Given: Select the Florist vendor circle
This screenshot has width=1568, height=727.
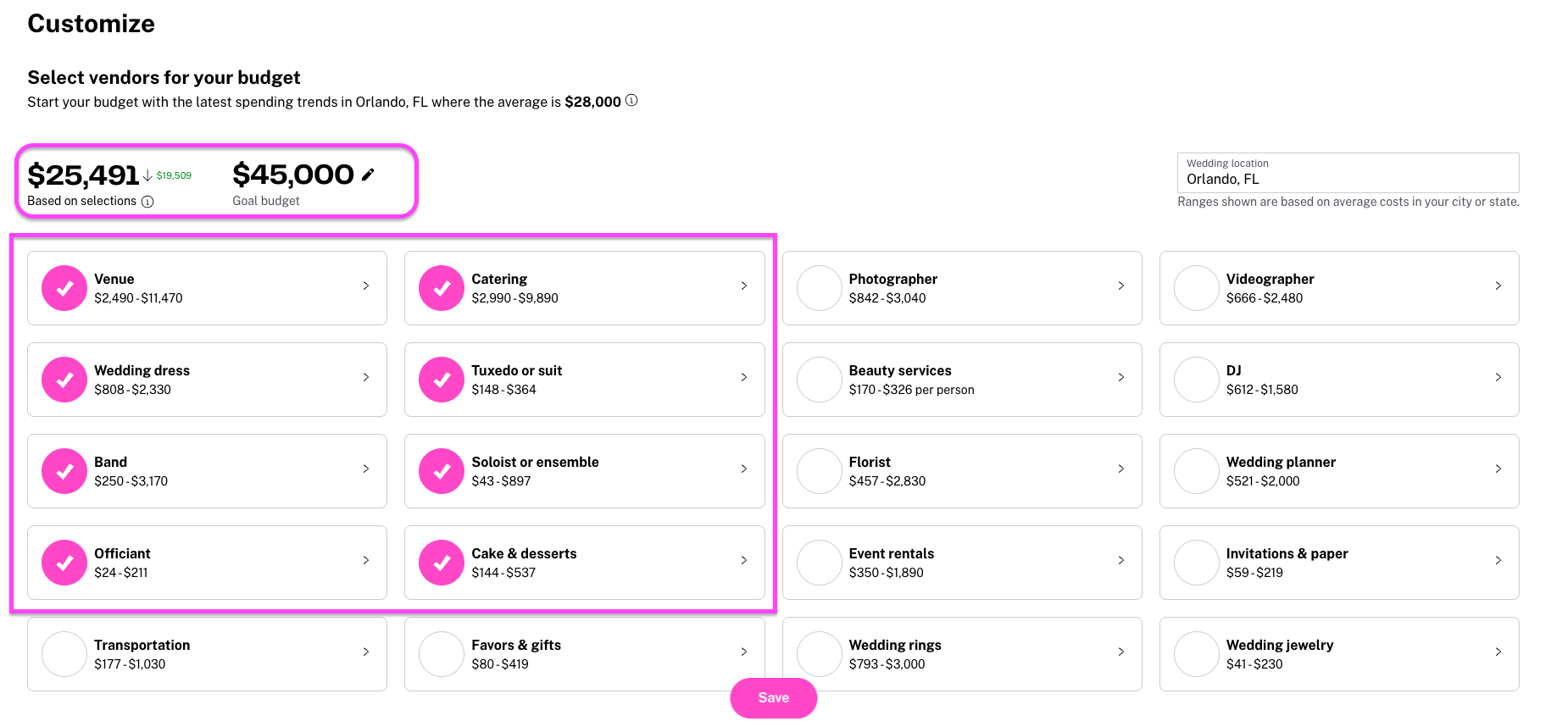Looking at the screenshot, I should click(820, 471).
